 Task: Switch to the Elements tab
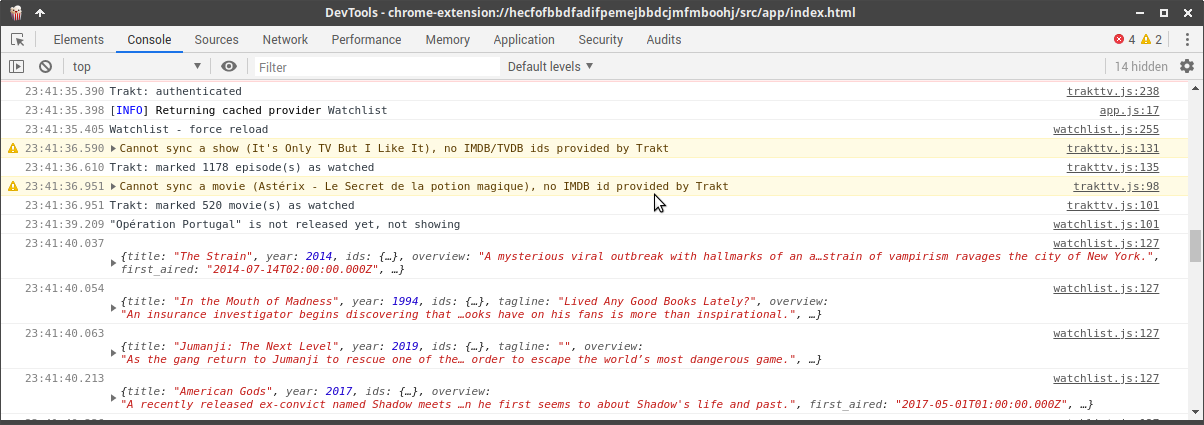click(x=78, y=40)
